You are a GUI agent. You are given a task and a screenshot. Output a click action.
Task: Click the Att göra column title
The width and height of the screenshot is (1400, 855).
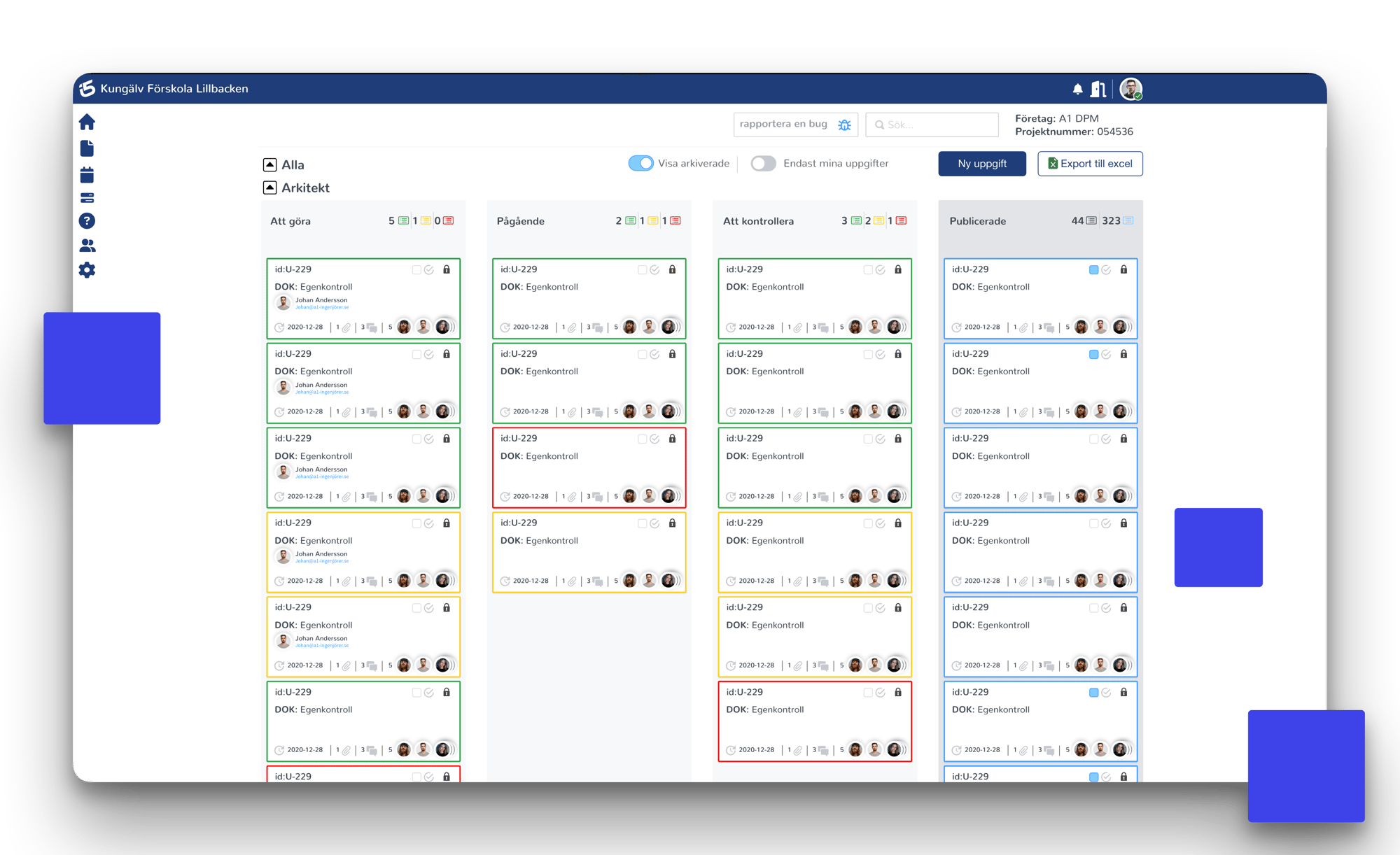(x=290, y=221)
